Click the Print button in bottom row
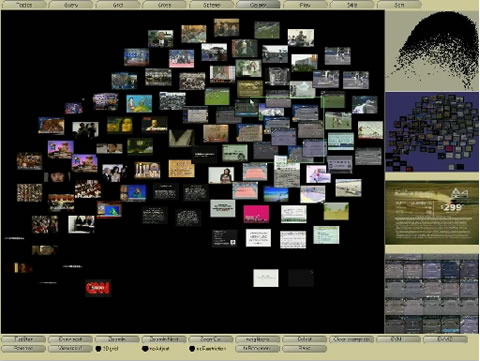Viewport: 480px width, 361px height. 304,349
